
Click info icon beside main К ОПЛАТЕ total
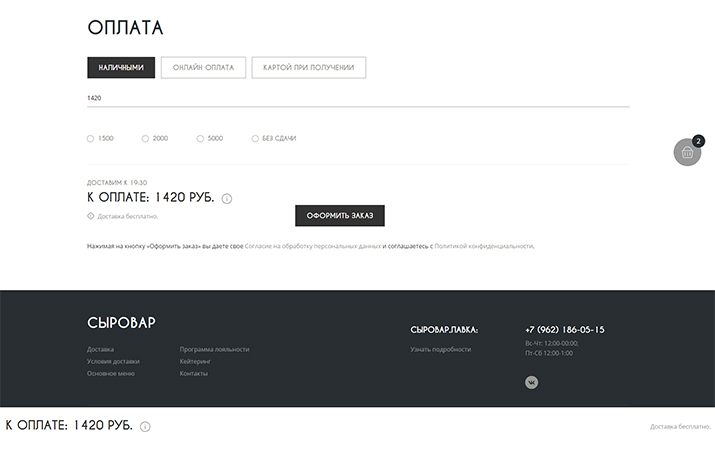click(x=227, y=199)
